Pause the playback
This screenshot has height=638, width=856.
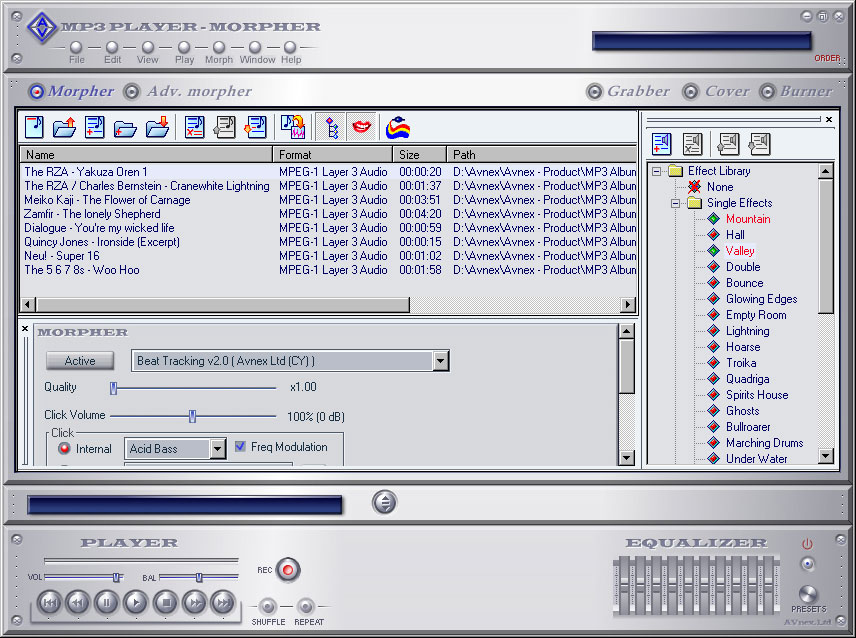pos(107,603)
